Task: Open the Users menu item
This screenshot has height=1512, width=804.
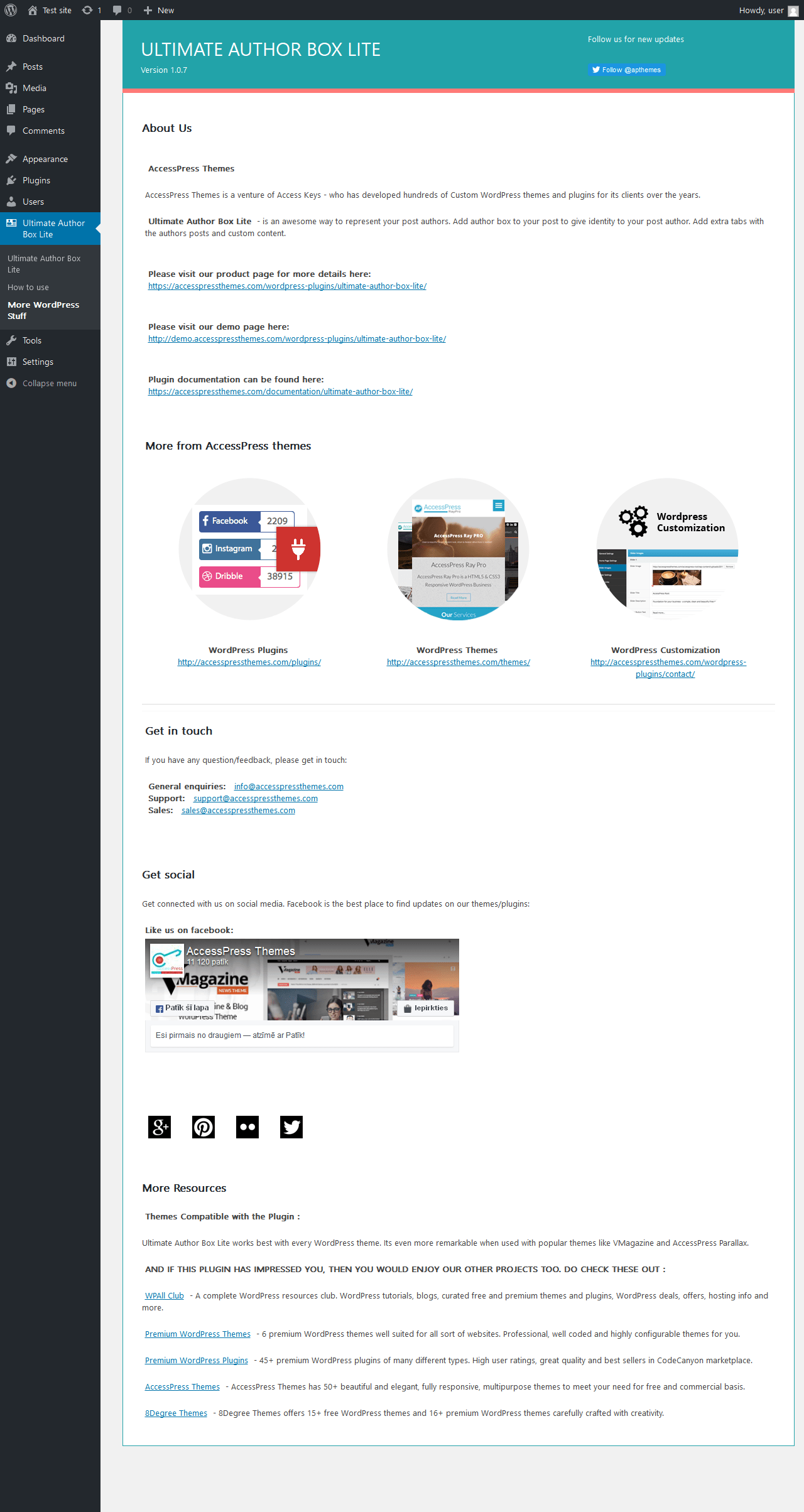Action: [x=50, y=202]
